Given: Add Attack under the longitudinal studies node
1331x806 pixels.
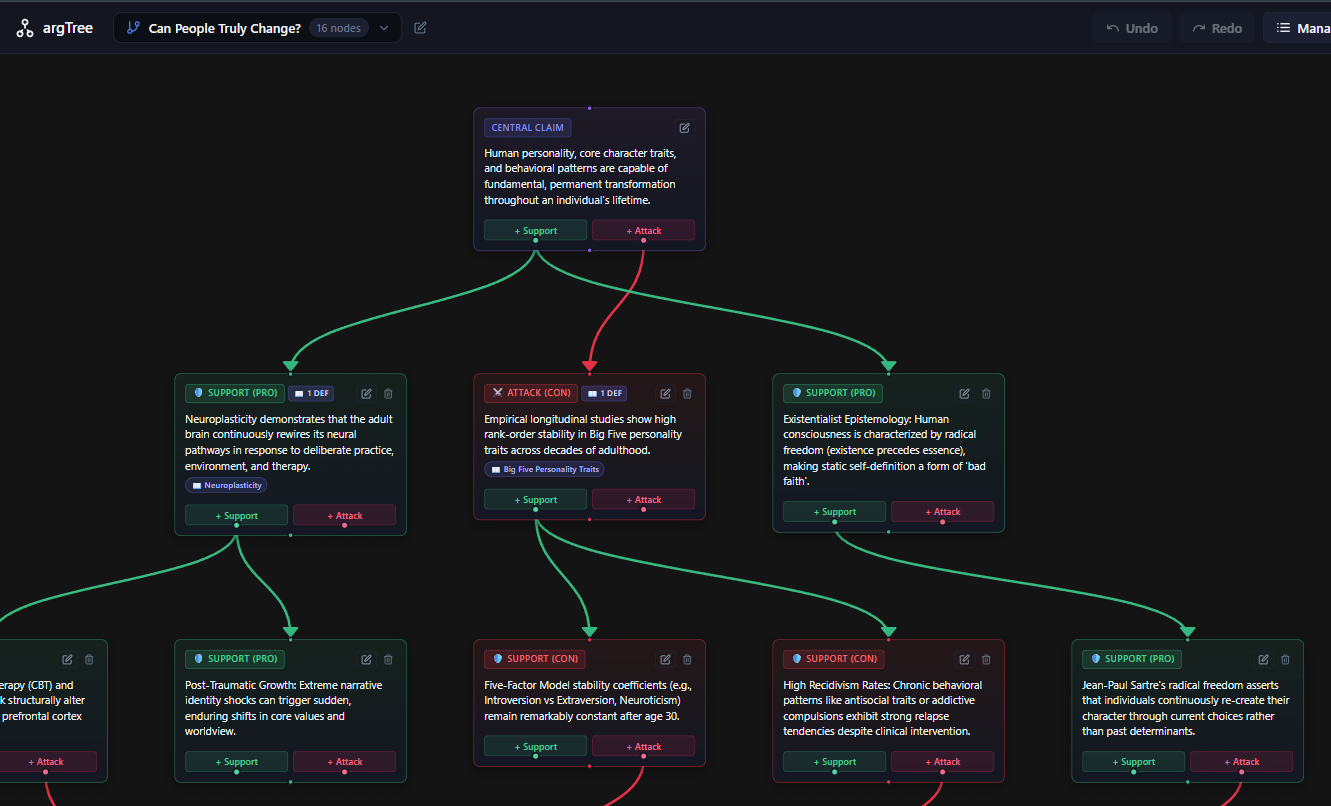Looking at the screenshot, I should click(643, 499).
